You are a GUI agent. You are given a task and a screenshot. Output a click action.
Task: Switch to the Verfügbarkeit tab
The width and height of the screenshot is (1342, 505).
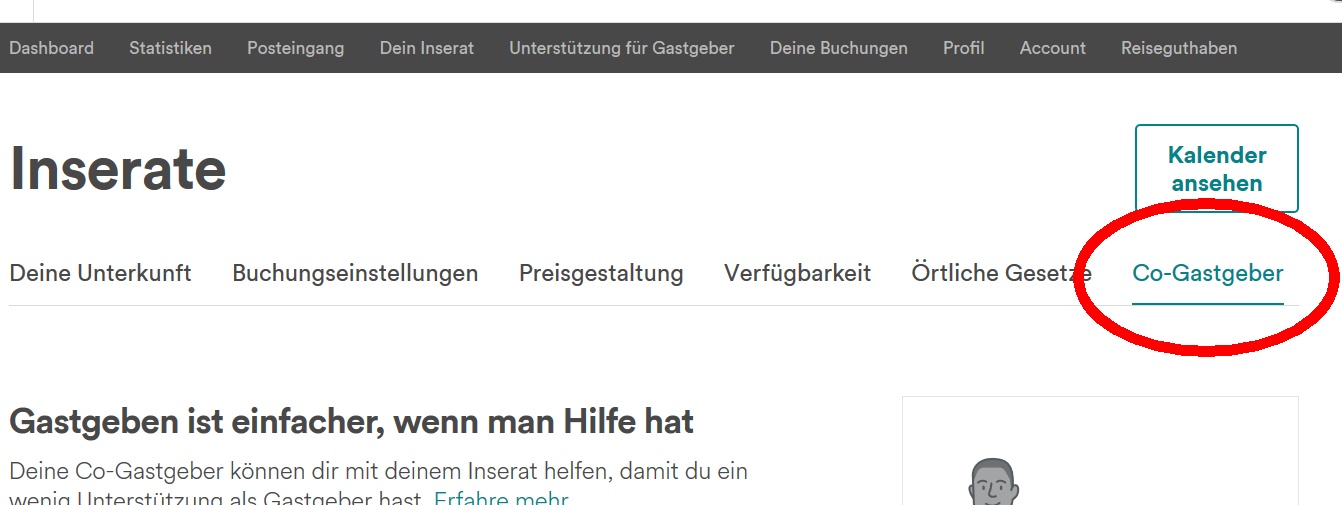coord(797,273)
